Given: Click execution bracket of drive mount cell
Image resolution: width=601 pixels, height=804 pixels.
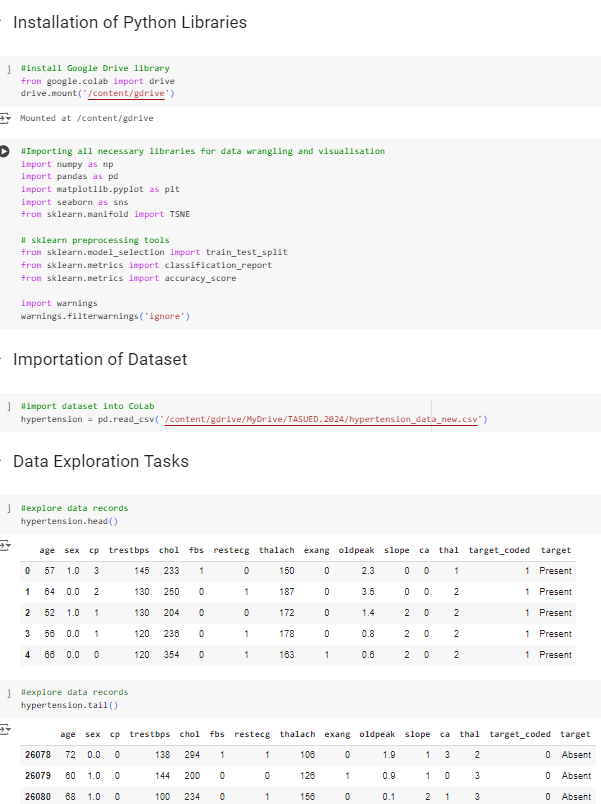Looking at the screenshot, I should (7, 69).
